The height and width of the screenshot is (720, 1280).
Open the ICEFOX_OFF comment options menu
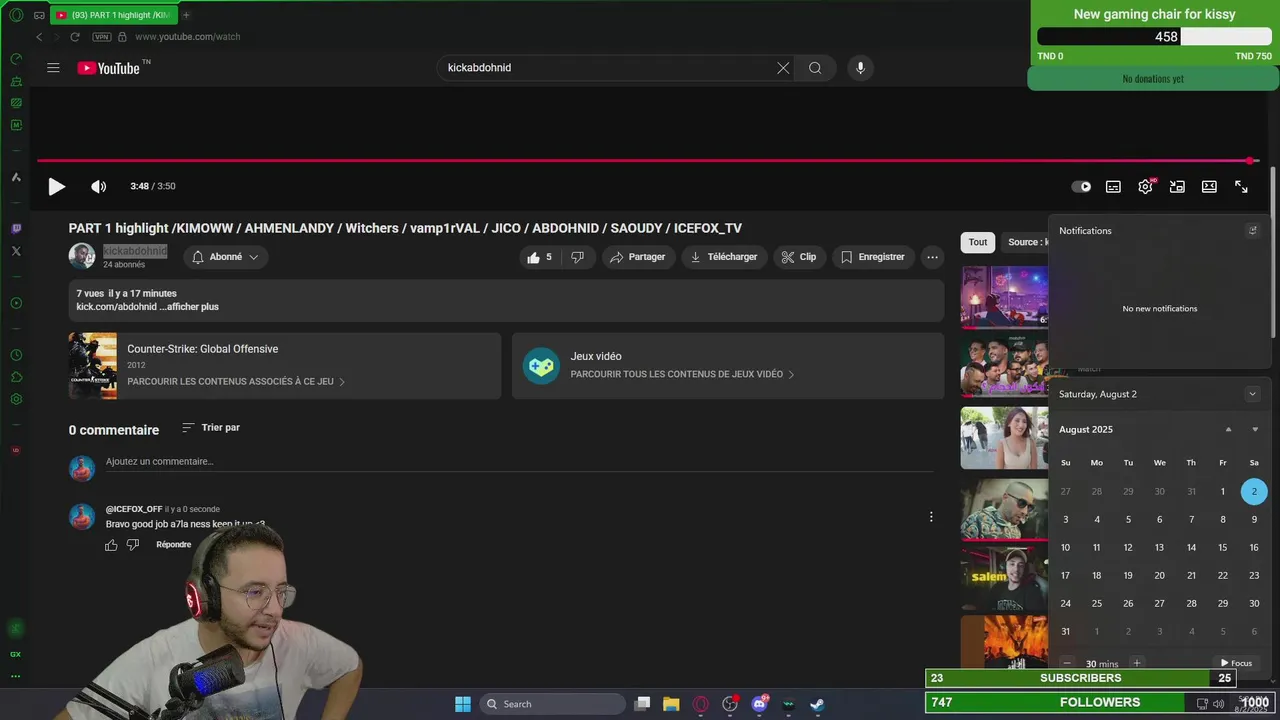coord(931,517)
